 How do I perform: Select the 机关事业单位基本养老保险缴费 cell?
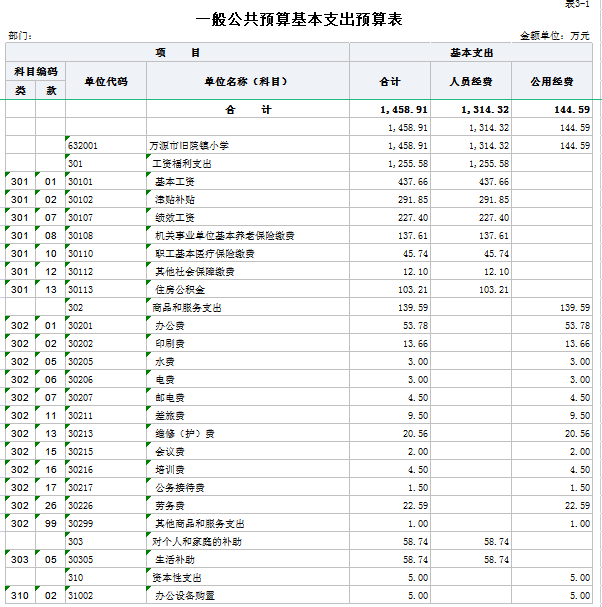click(x=248, y=235)
